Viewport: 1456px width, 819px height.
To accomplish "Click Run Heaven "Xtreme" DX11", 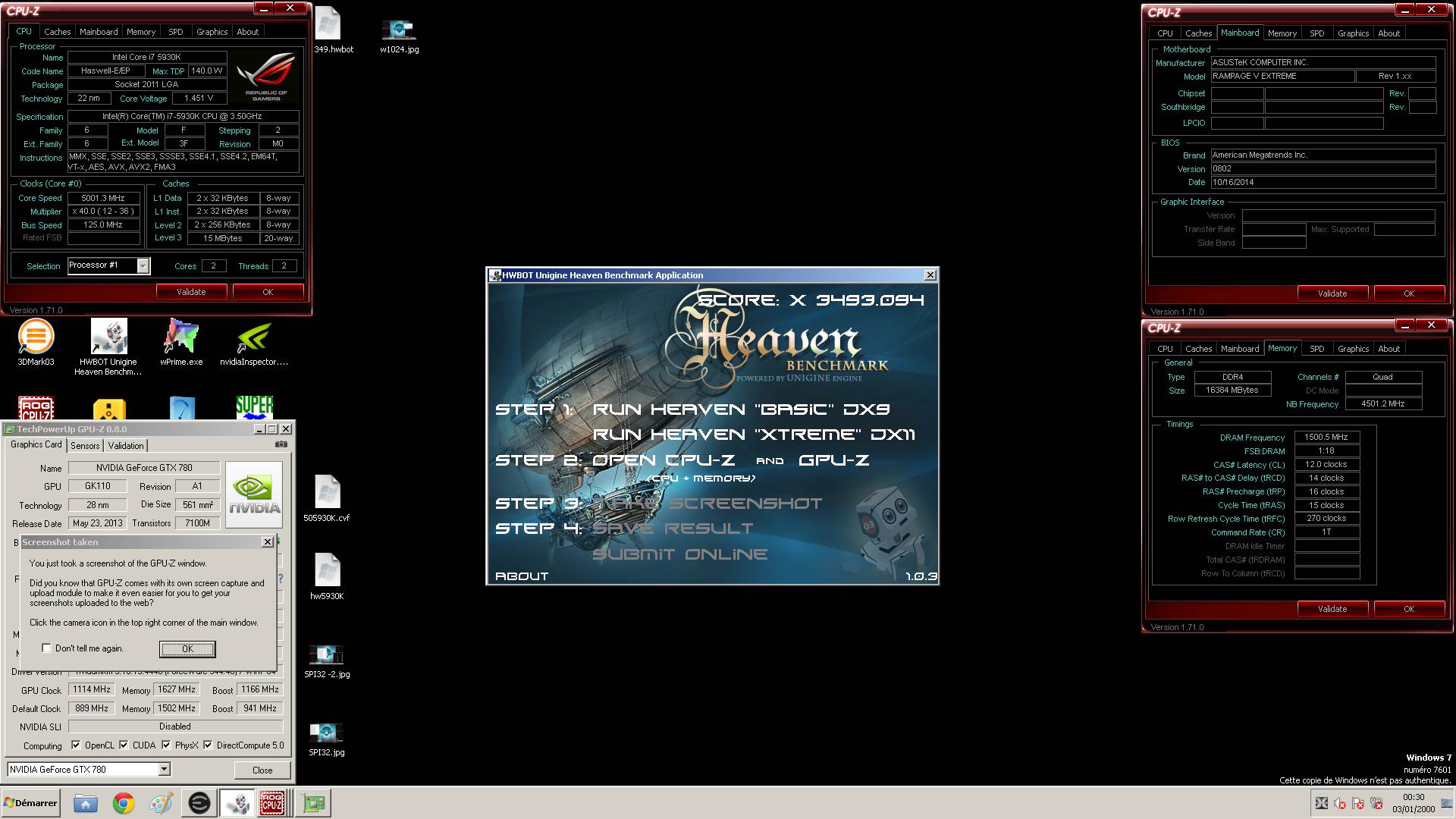I will point(754,435).
